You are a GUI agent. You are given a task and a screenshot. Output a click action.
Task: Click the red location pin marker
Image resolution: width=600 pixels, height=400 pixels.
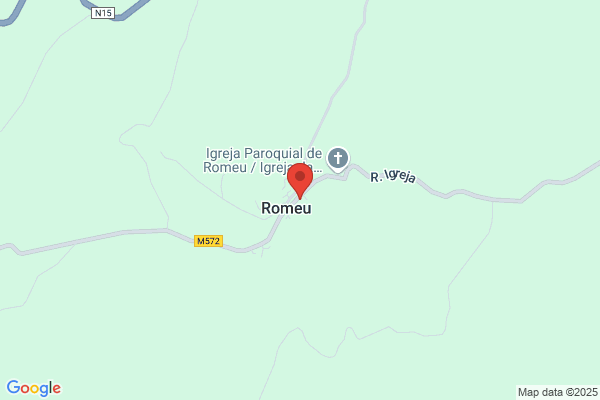[300, 181]
